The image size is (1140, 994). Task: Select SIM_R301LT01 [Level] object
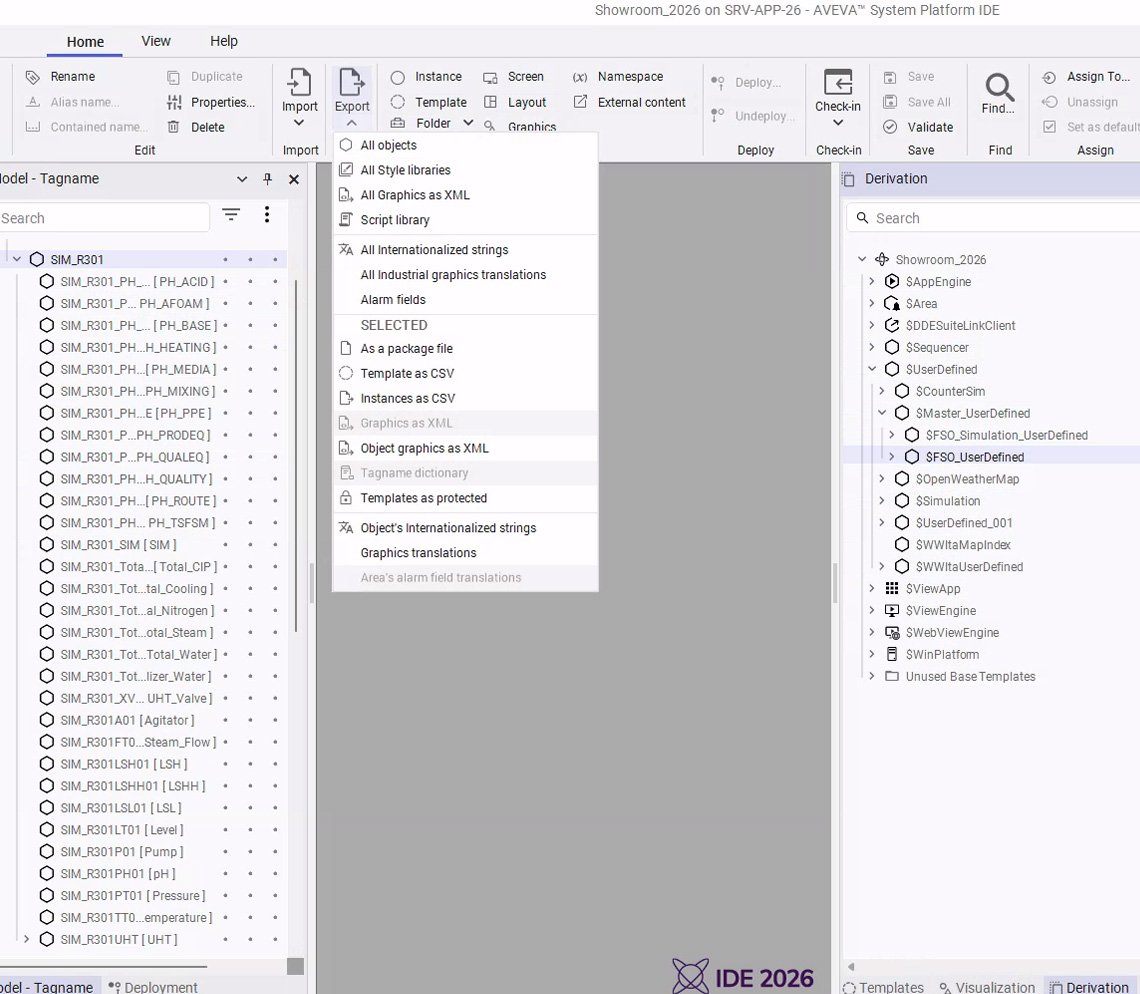click(x=121, y=830)
